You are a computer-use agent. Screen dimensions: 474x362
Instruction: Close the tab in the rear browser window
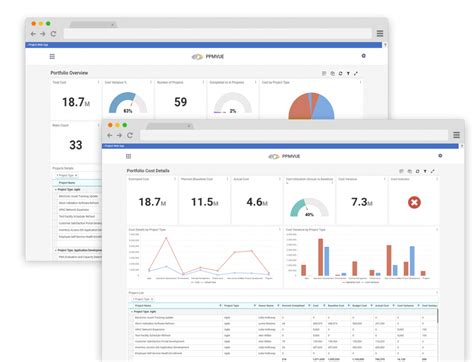[x=112, y=25]
